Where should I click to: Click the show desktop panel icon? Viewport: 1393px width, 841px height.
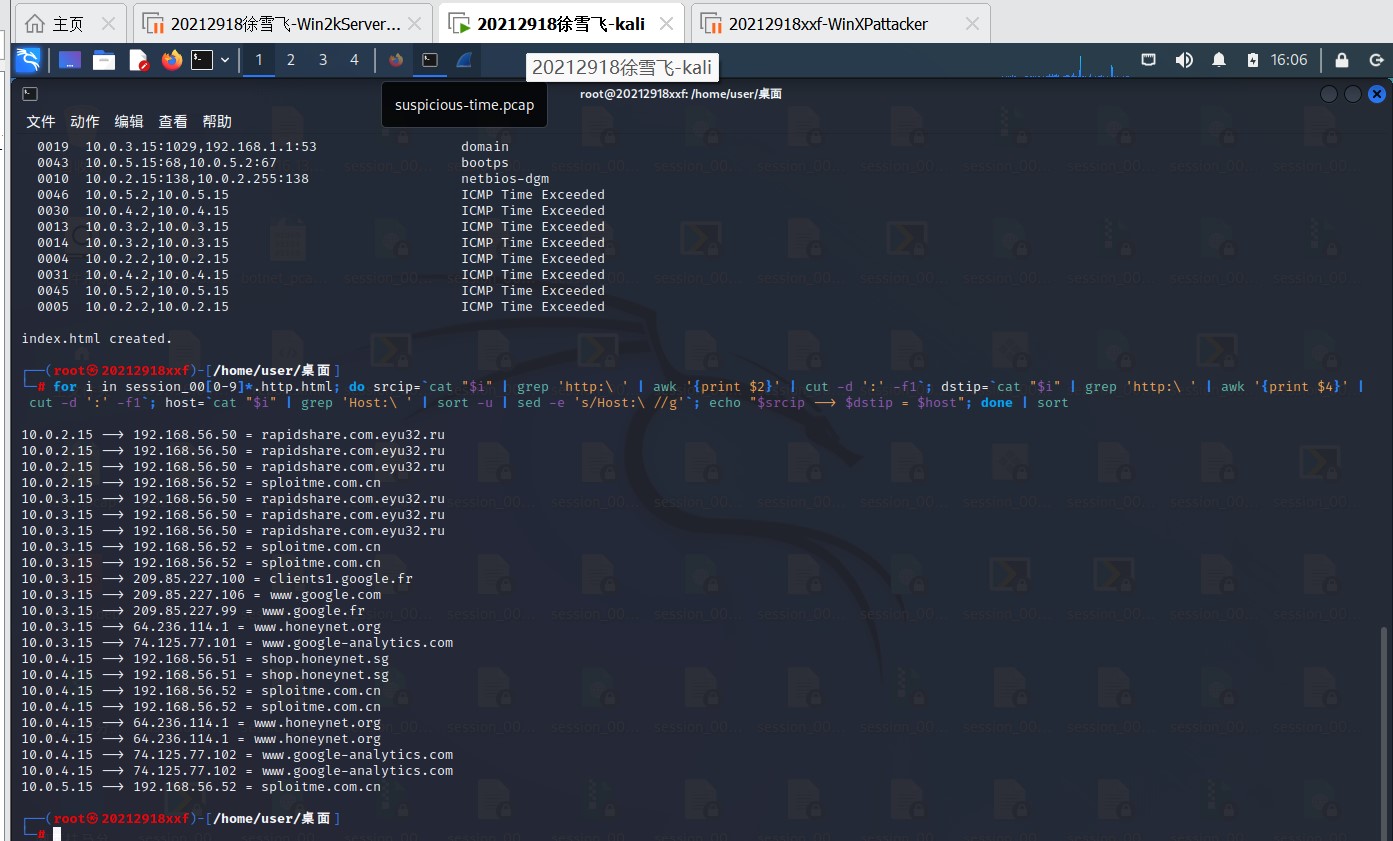click(69, 60)
